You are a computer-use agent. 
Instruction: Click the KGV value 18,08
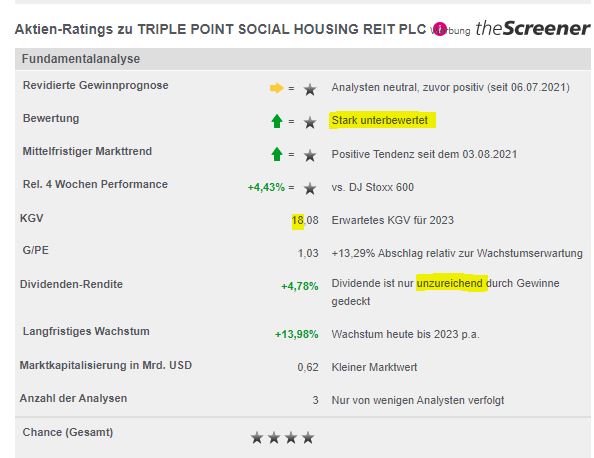tap(305, 220)
